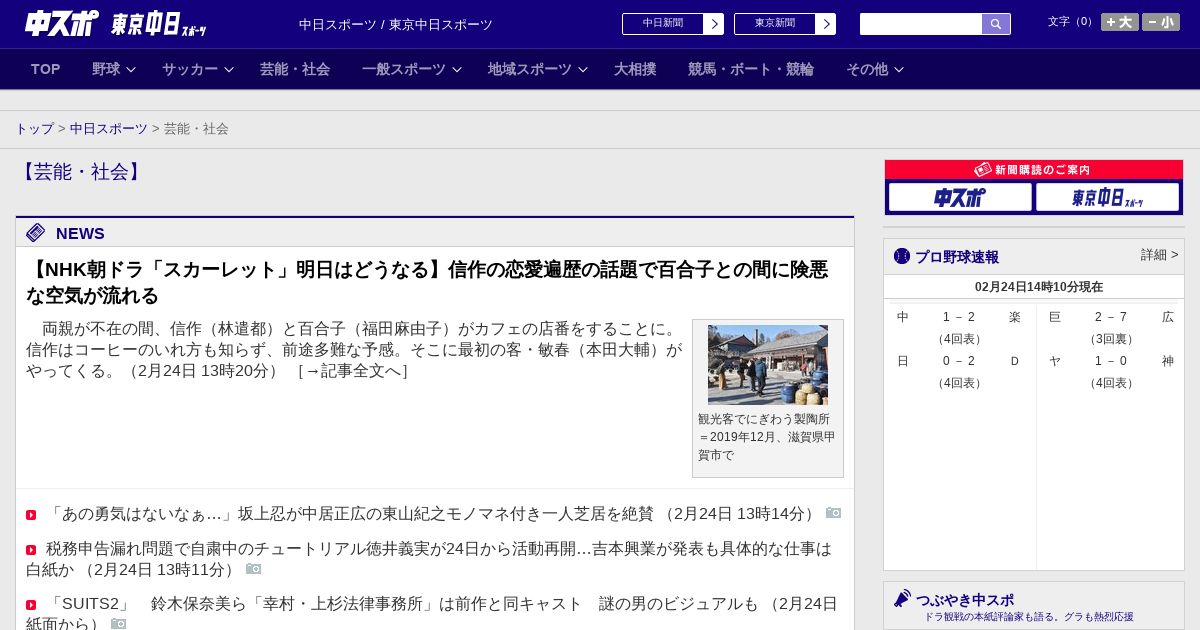Click 詳細 > in the baseball scores panel
The height and width of the screenshot is (630, 1200).
[x=1160, y=255]
